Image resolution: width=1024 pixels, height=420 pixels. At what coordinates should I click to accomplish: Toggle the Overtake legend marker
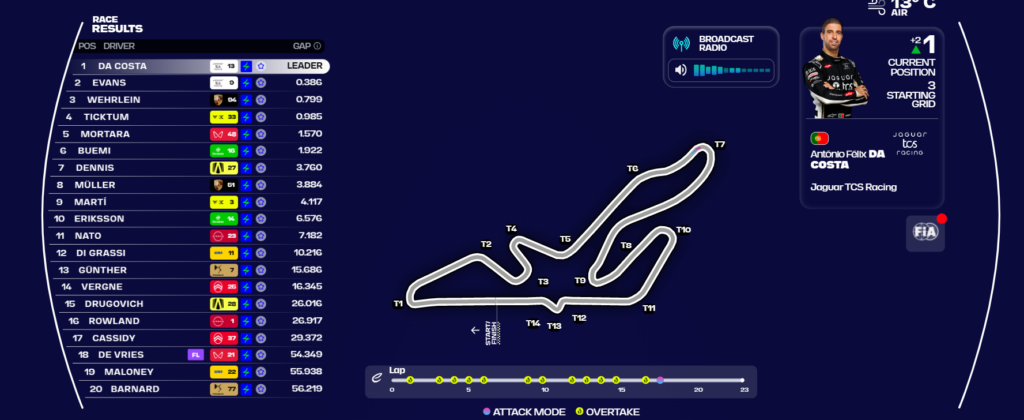[x=580, y=411]
